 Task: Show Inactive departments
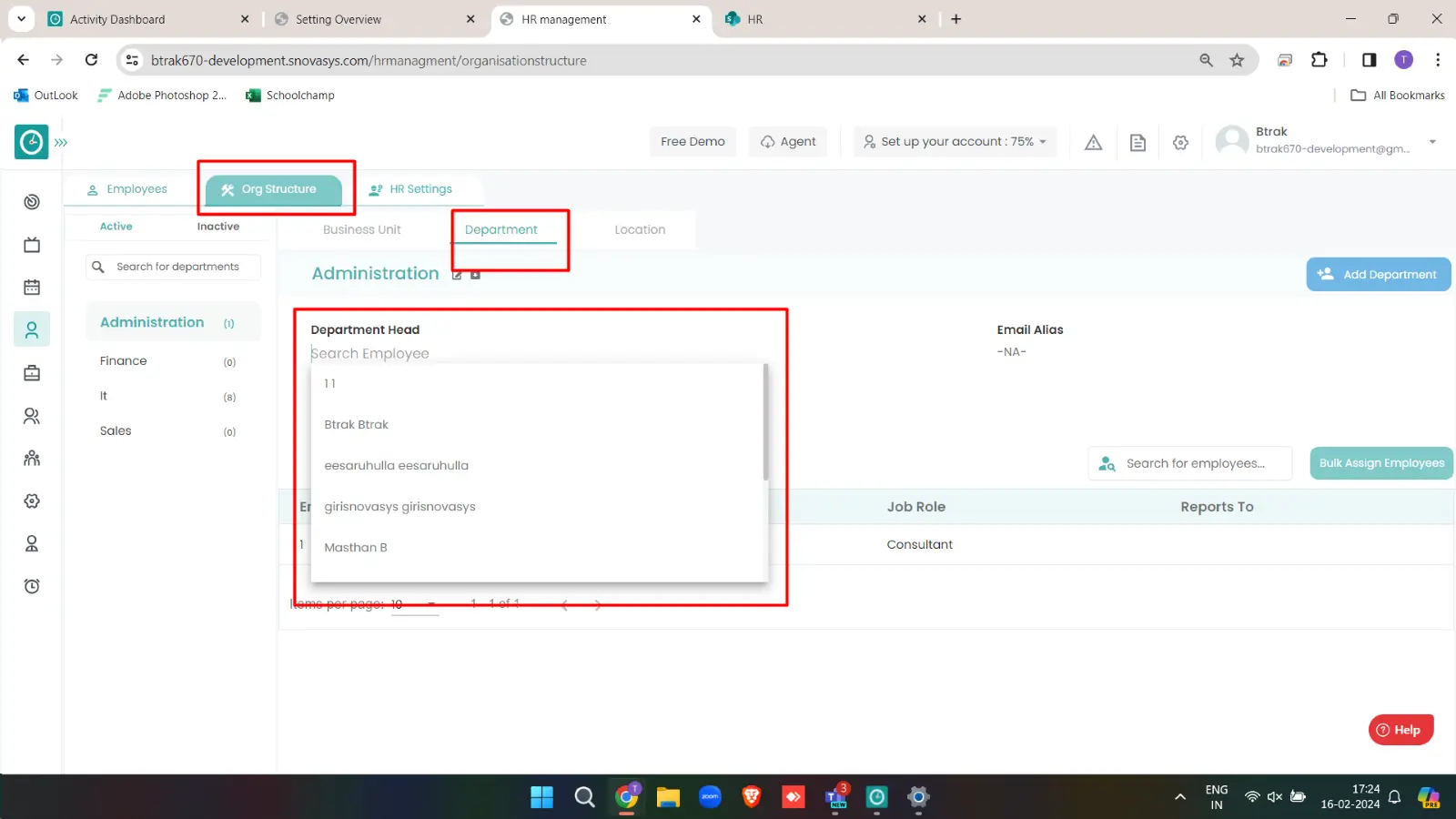click(x=218, y=227)
